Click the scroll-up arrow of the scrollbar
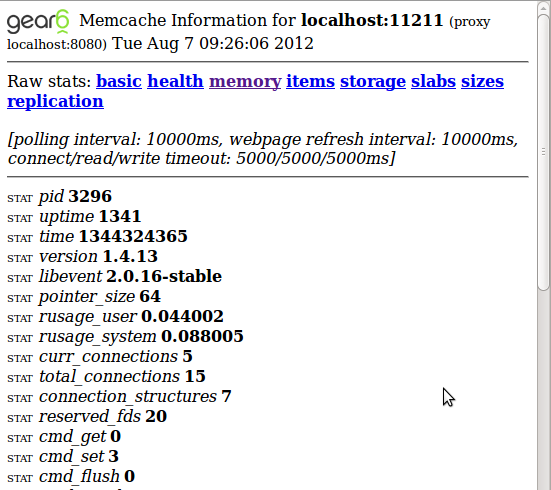The height and width of the screenshot is (490, 551). (x=544, y=8)
